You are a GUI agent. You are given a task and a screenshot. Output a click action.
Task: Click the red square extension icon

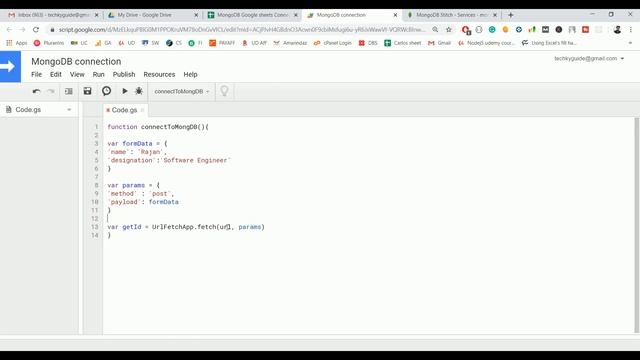(585, 29)
